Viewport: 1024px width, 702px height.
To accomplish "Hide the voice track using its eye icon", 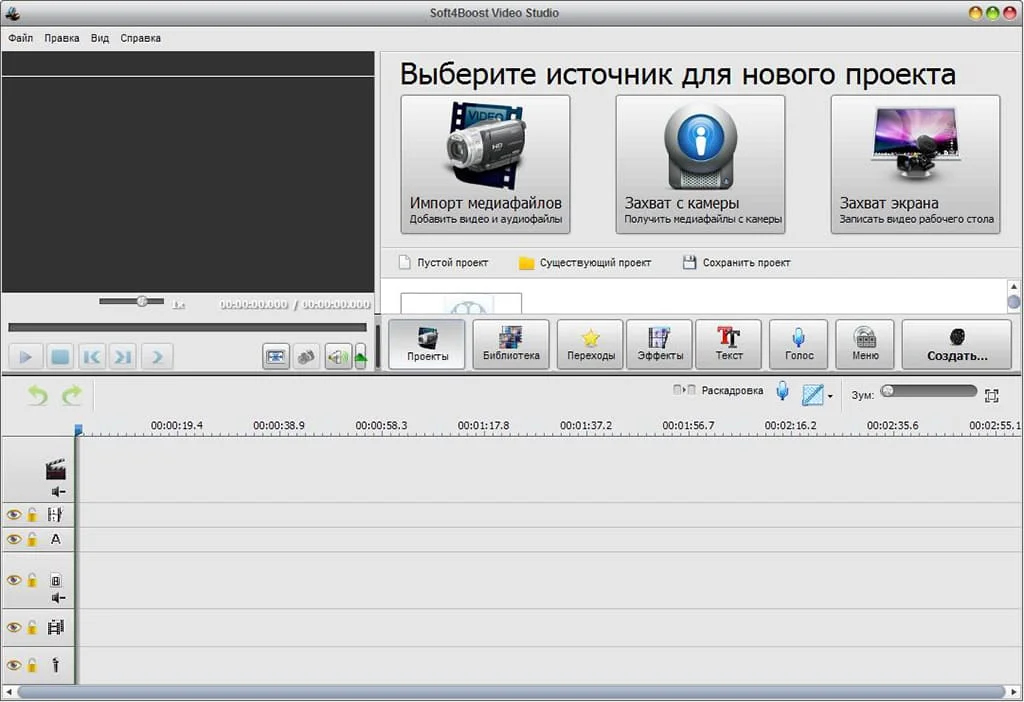I will tap(13, 665).
